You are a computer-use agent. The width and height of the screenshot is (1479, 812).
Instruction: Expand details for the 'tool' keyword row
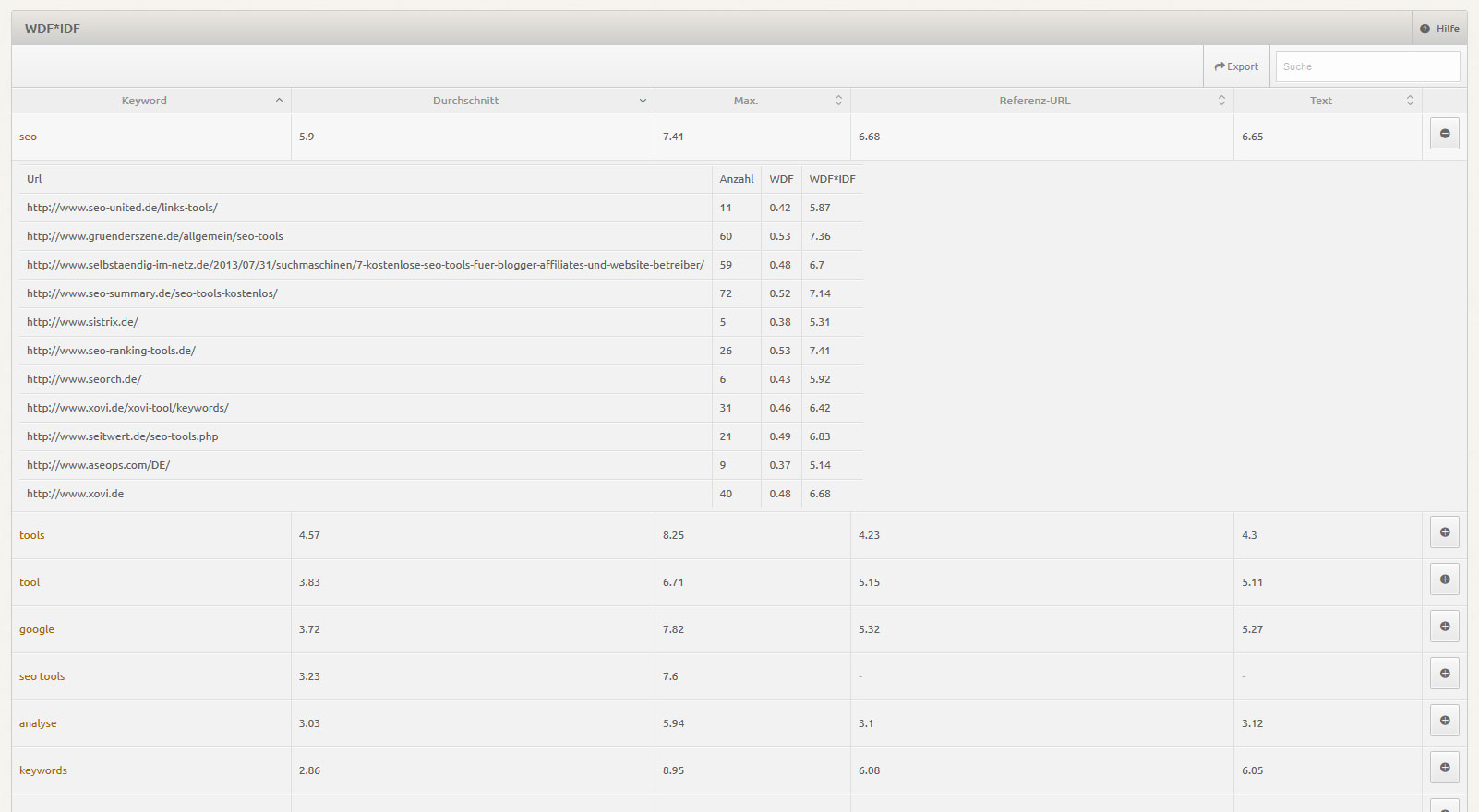(x=1444, y=579)
